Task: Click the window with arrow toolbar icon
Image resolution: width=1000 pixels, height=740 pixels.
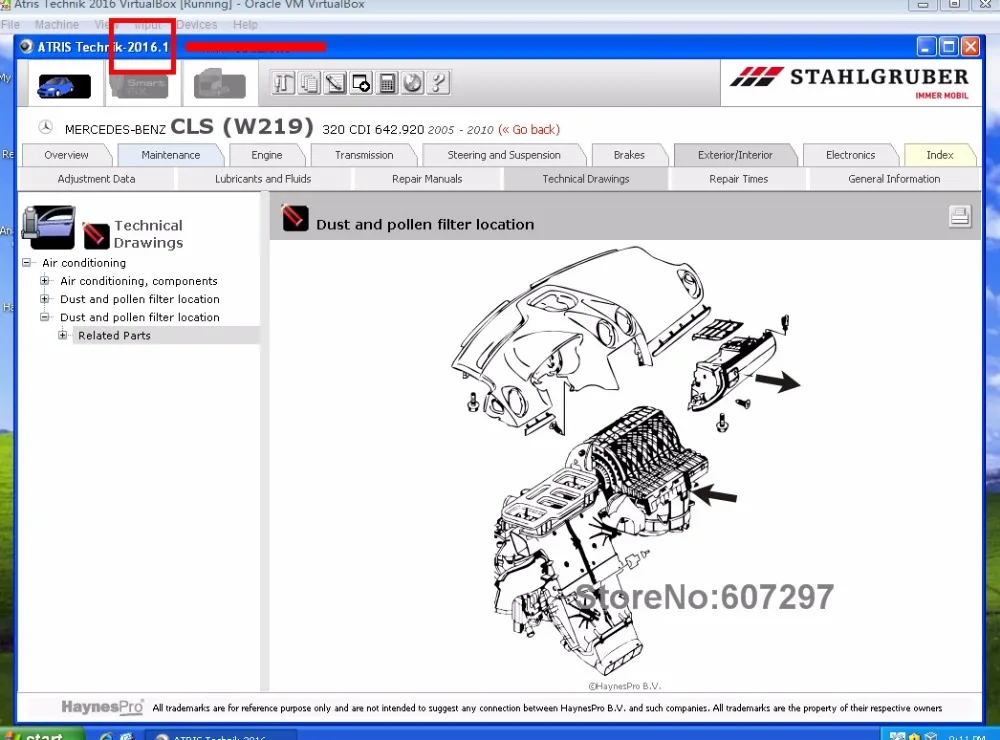Action: (x=361, y=83)
